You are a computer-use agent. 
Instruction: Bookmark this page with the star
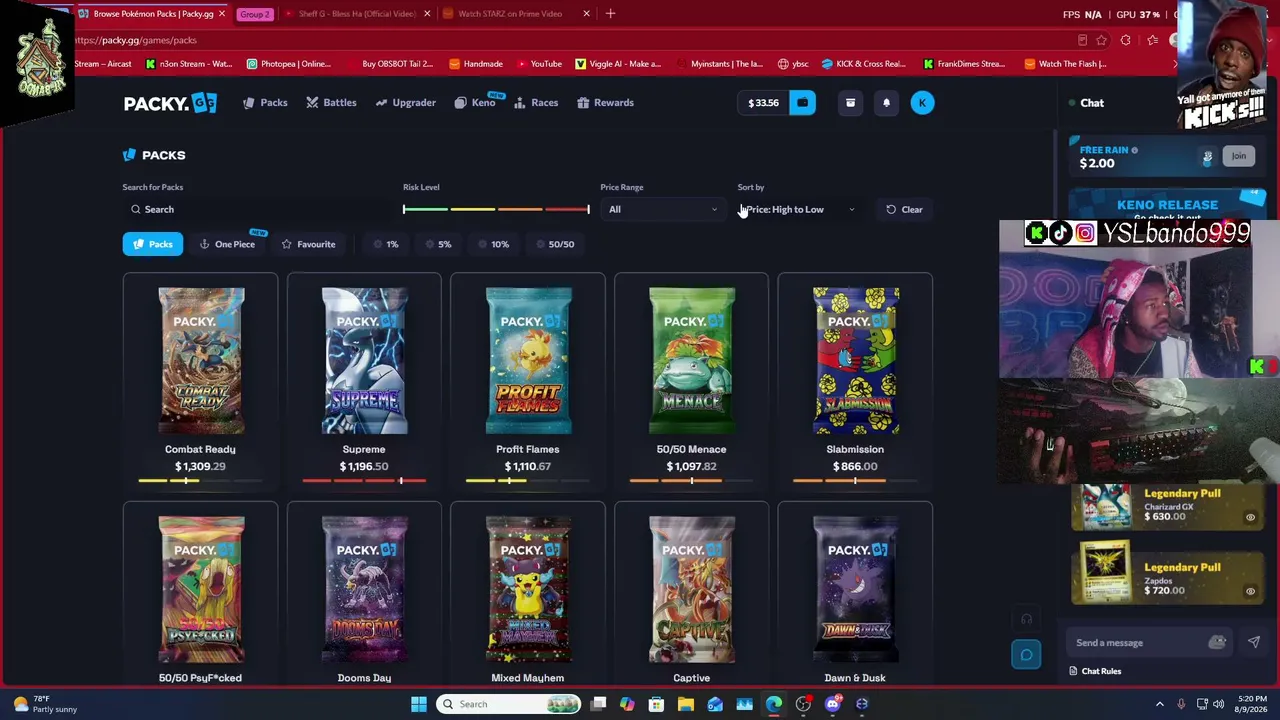click(1101, 40)
